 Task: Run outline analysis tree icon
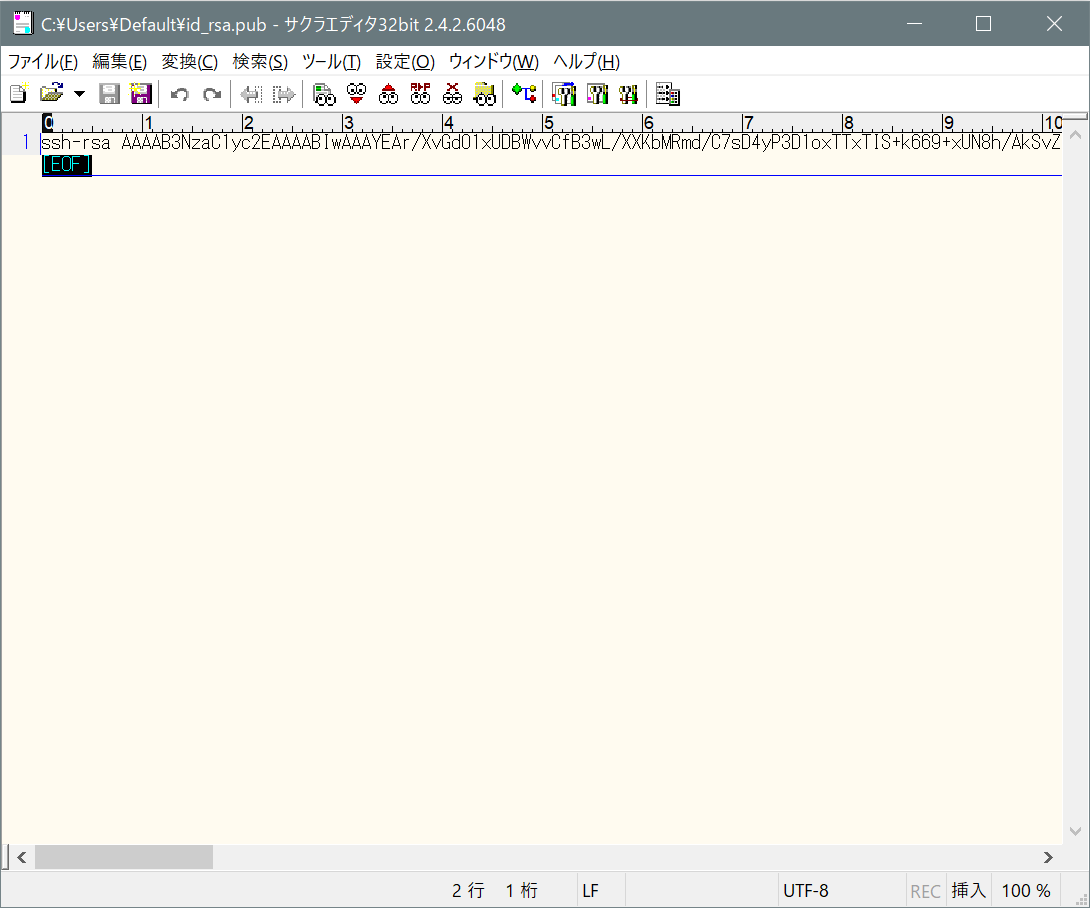[x=524, y=93]
